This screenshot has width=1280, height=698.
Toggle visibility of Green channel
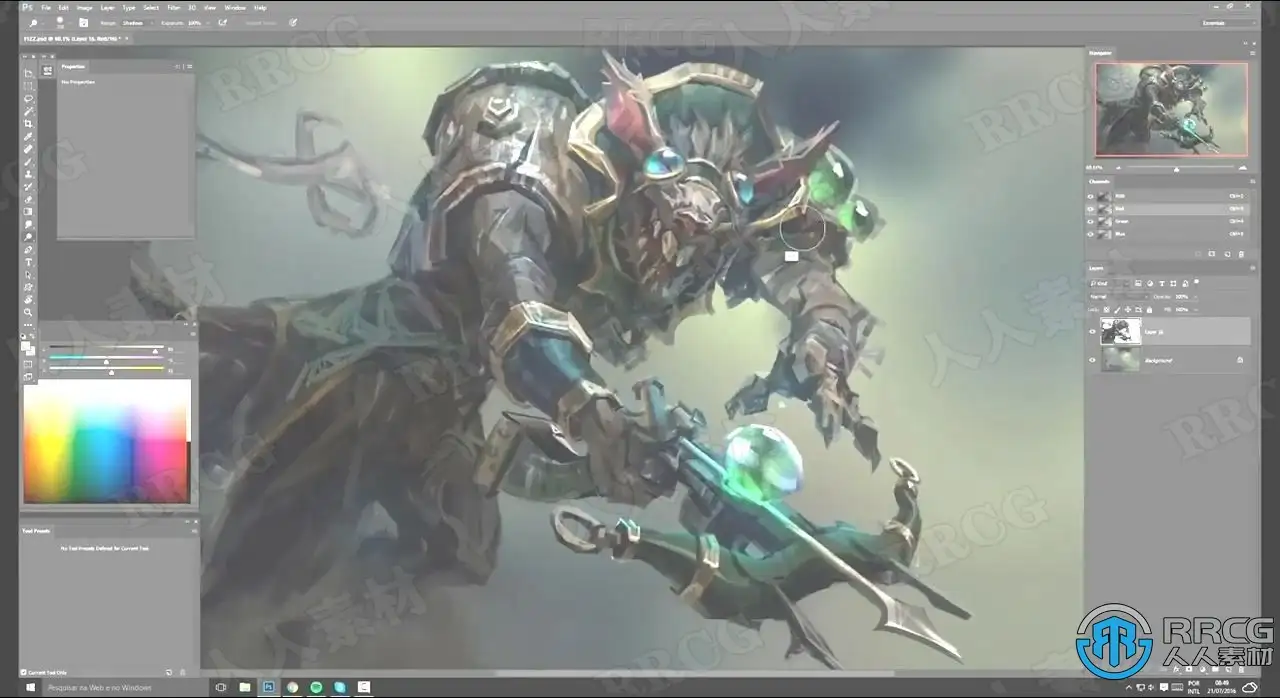pos(1091,221)
